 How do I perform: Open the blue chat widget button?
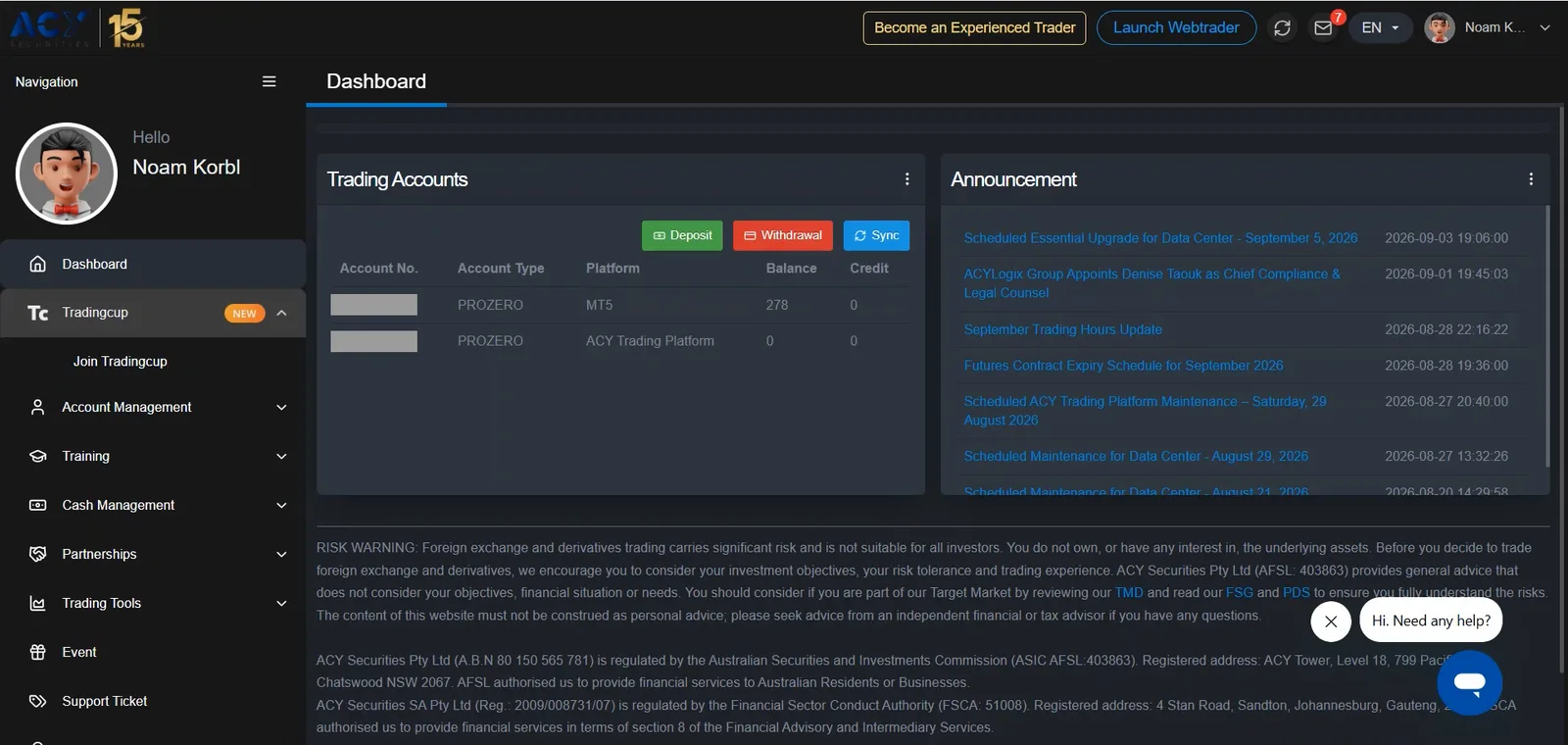[1469, 682]
